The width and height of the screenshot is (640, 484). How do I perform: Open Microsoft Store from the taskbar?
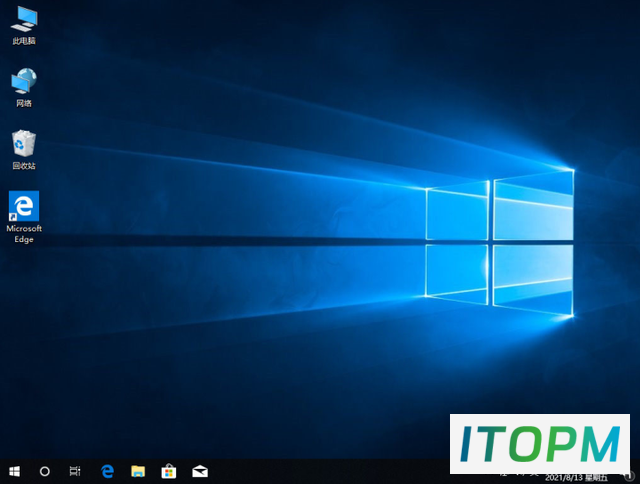[x=169, y=471]
